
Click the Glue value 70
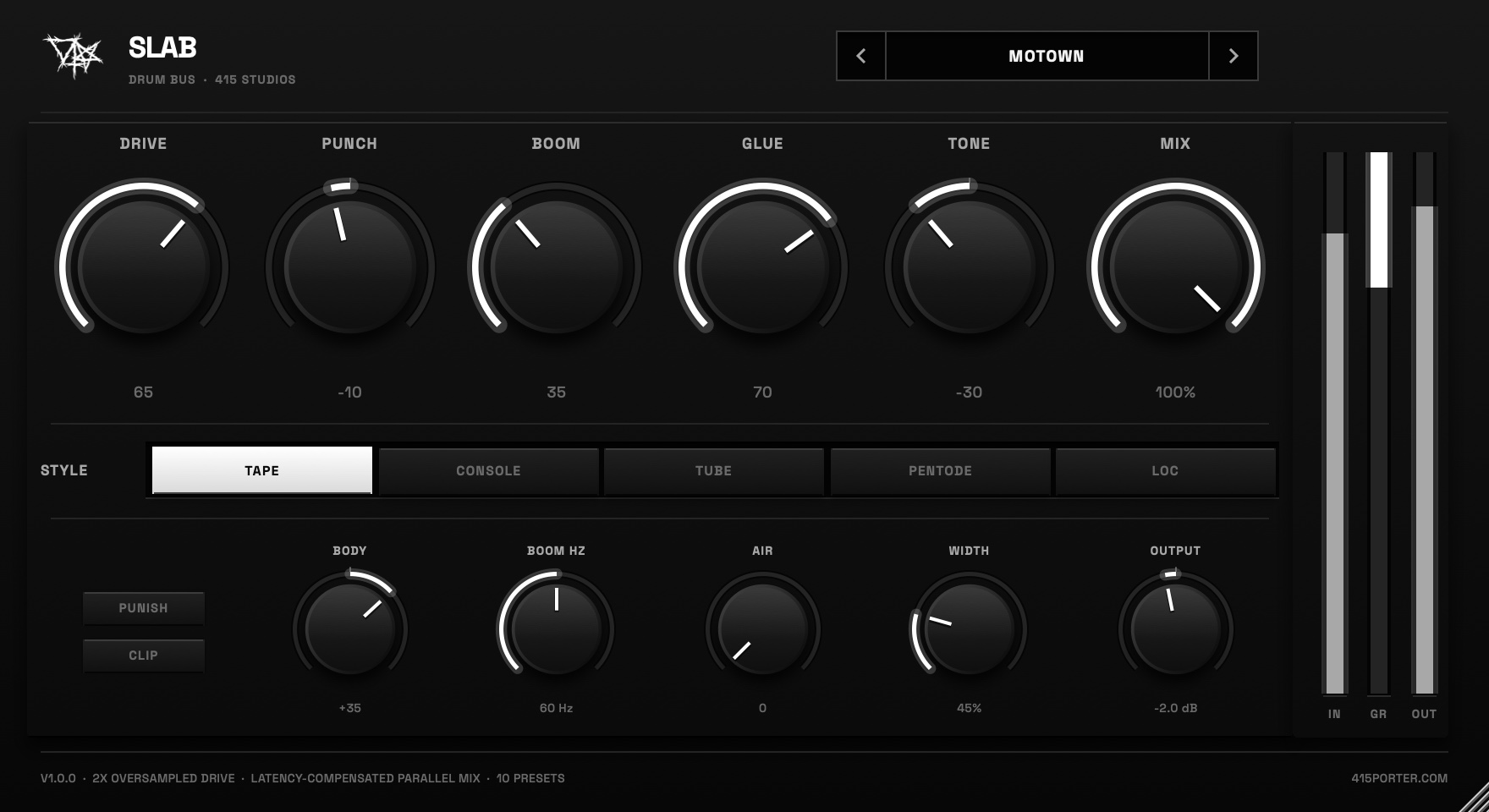762,392
